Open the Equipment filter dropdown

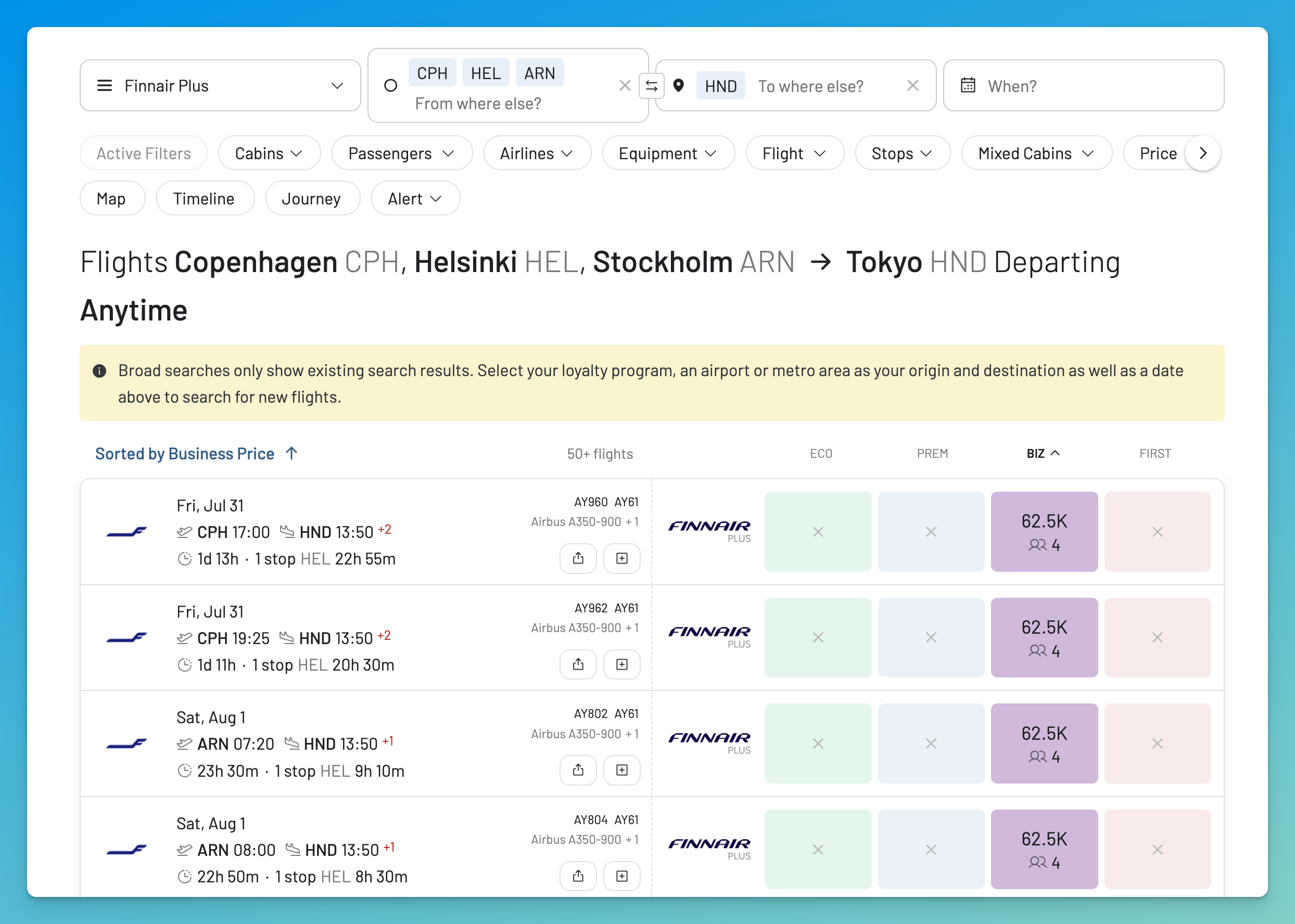pyautogui.click(x=668, y=153)
